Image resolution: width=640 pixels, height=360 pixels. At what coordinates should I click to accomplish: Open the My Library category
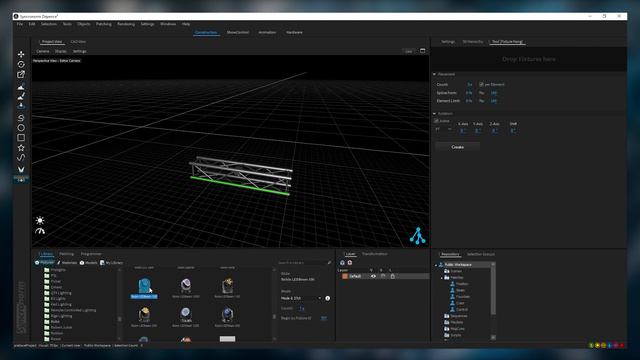pyautogui.click(x=111, y=263)
